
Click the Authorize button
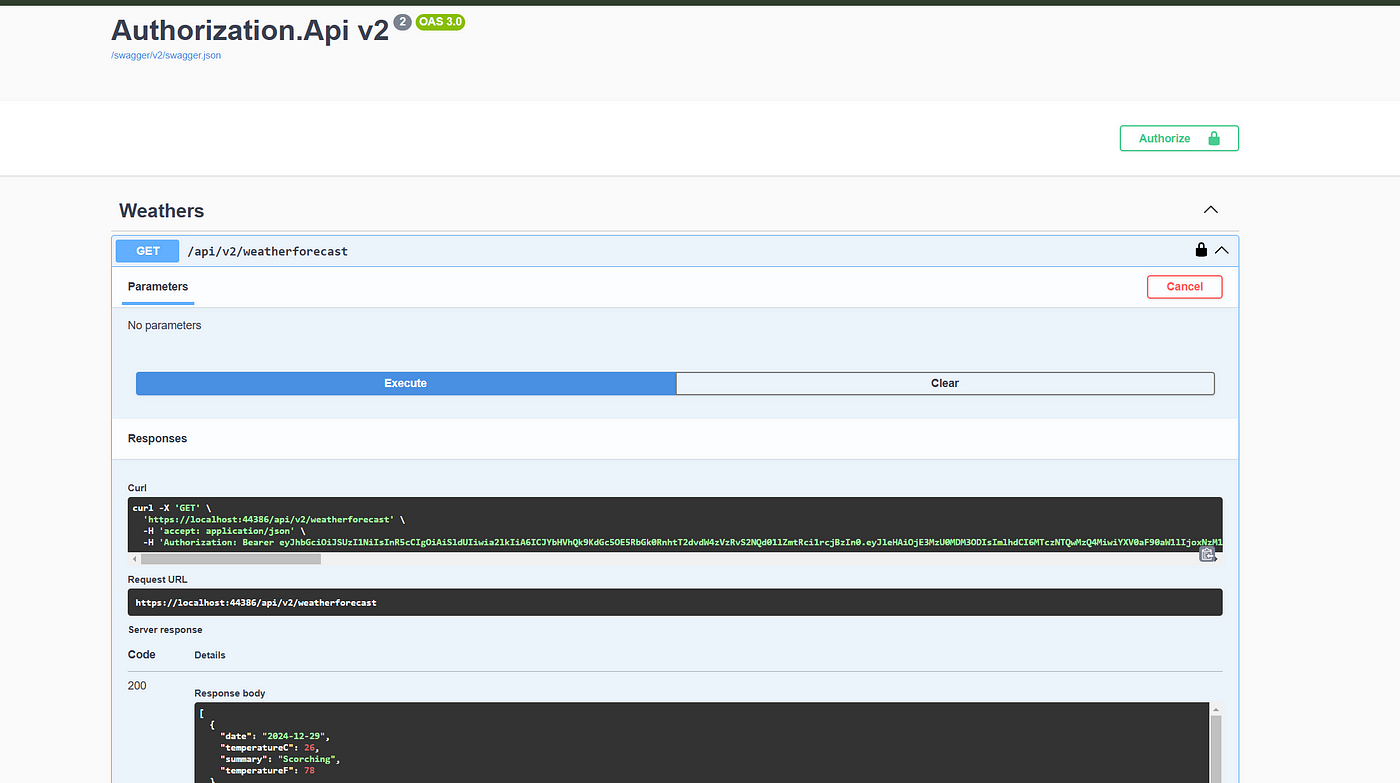[1179, 138]
